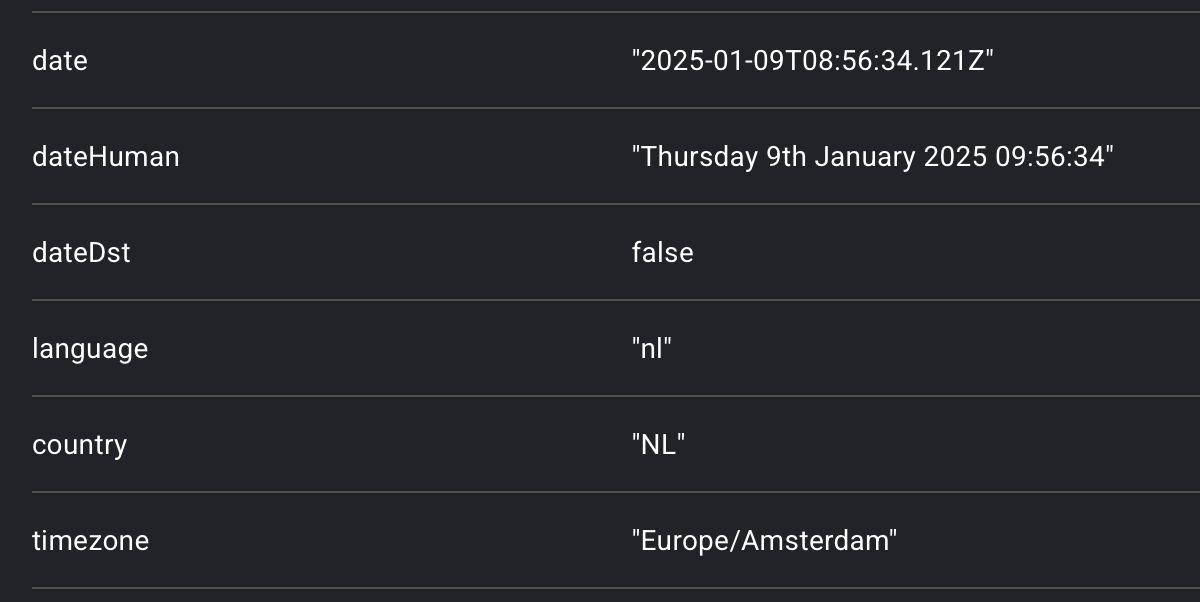Click "Europe" in the timezone value
The width and height of the screenshot is (1200, 602).
(x=688, y=541)
